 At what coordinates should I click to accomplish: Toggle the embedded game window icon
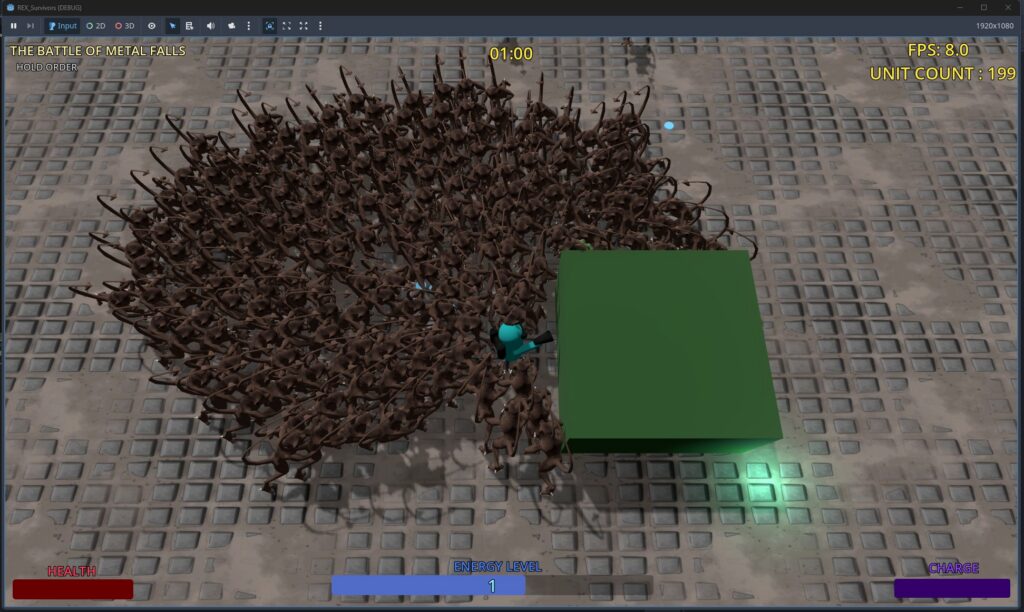click(270, 25)
